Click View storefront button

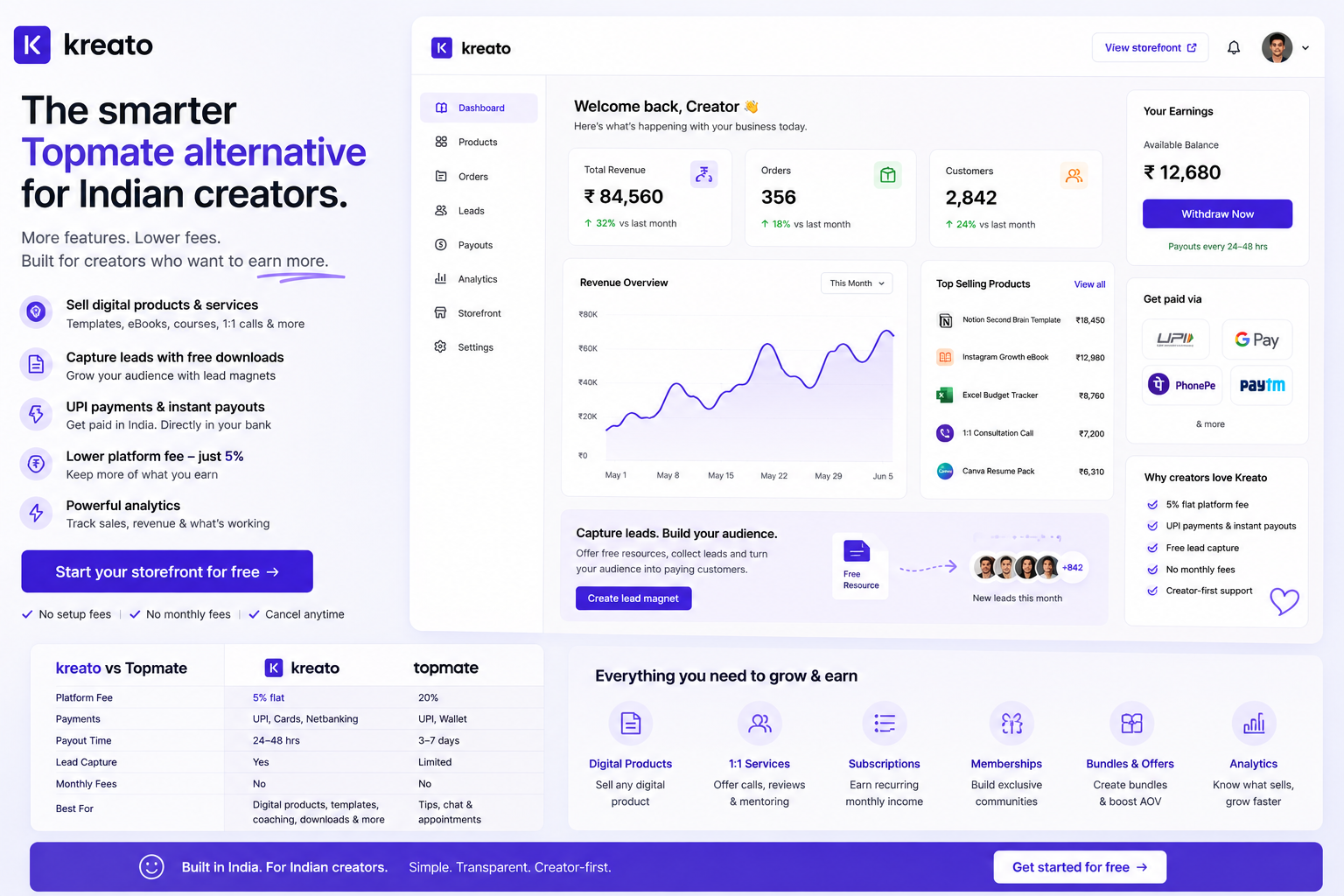click(1150, 48)
